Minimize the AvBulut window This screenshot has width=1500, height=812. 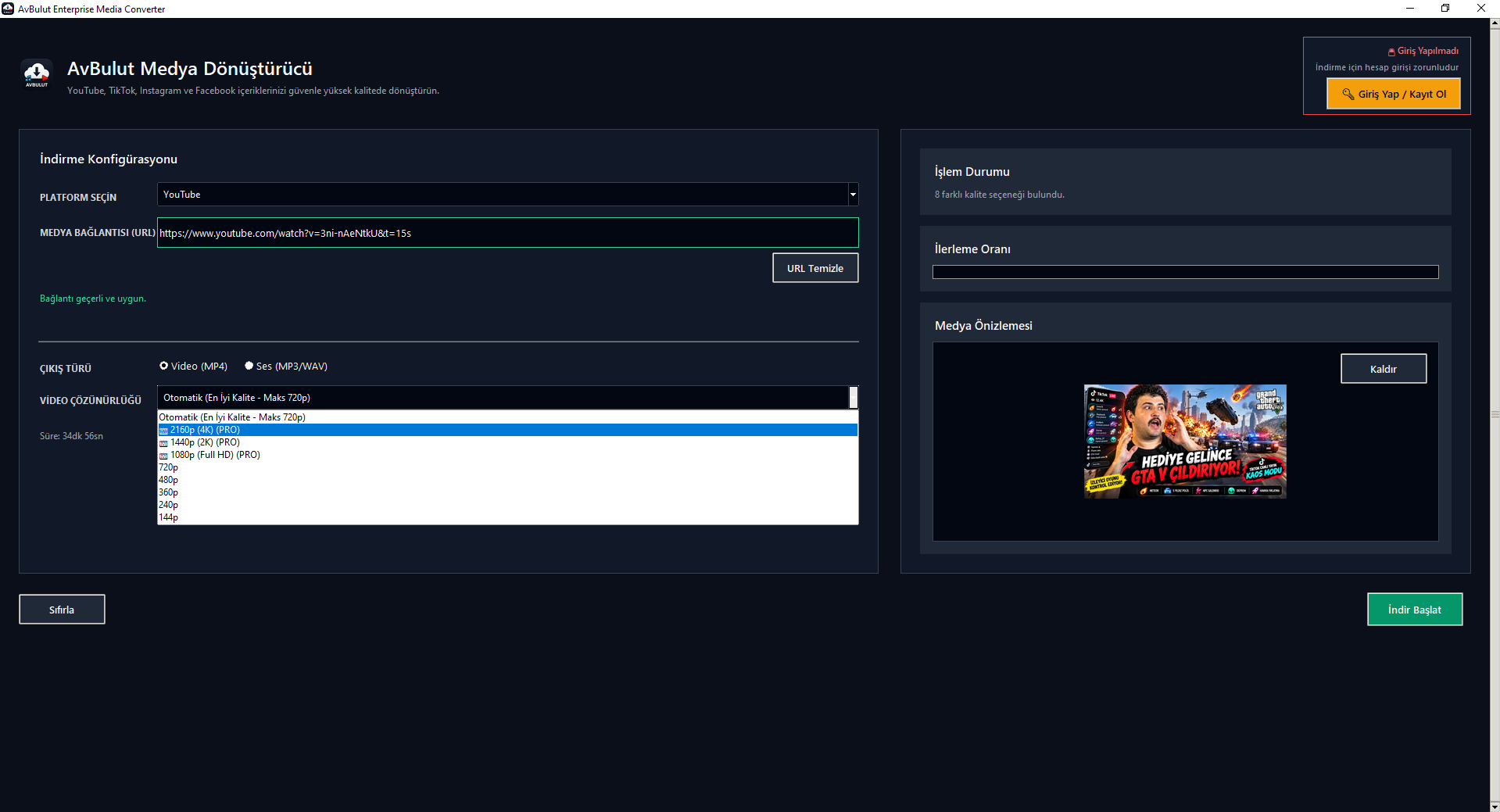pyautogui.click(x=1410, y=9)
